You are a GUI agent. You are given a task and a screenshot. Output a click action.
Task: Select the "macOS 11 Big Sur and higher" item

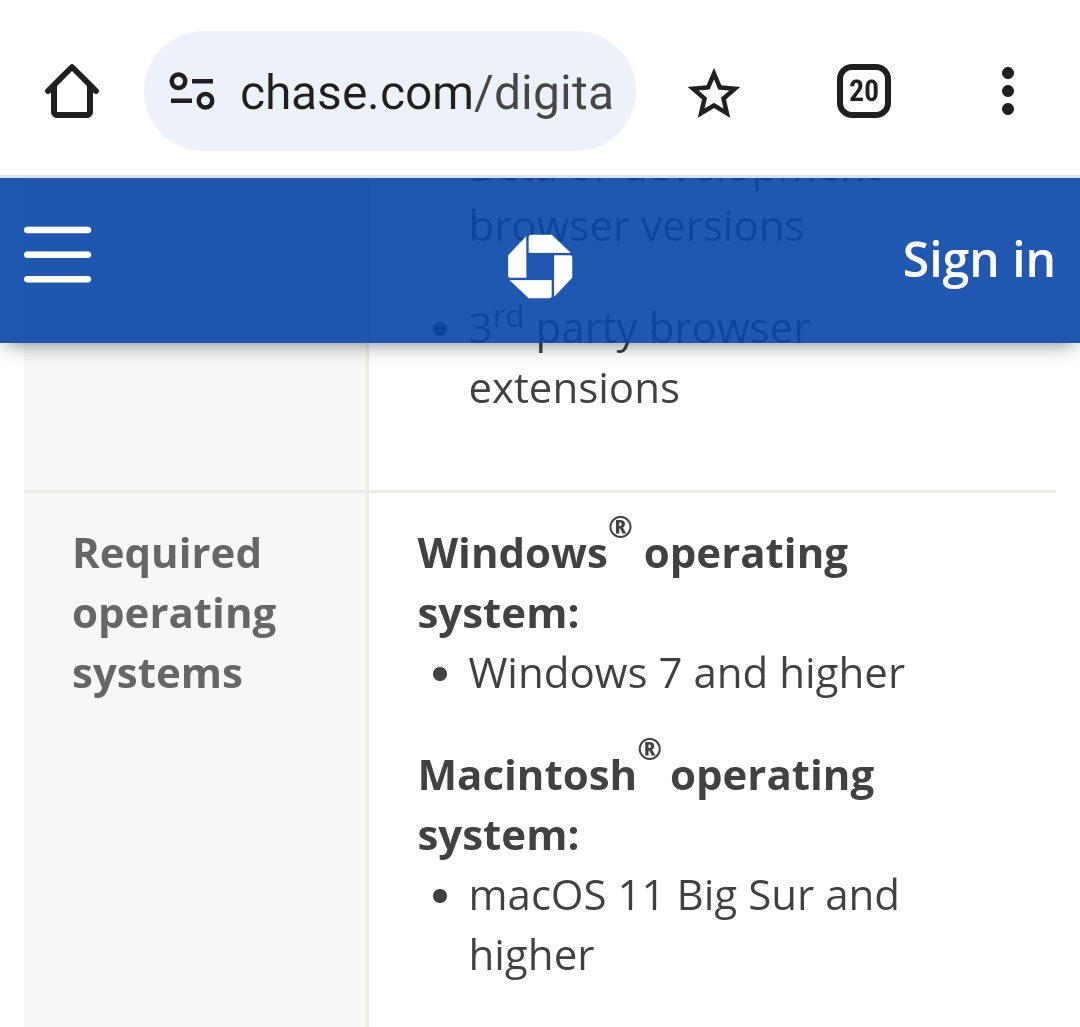coord(683,895)
